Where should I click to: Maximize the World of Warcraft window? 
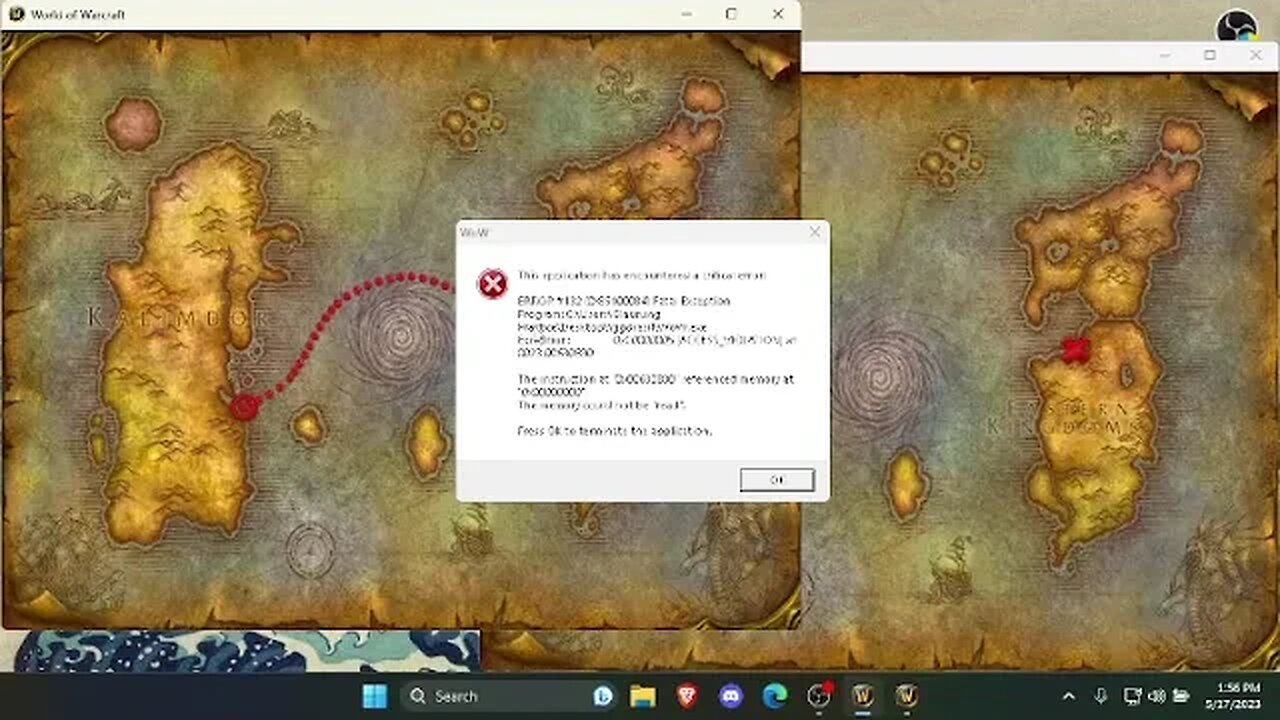pos(731,14)
